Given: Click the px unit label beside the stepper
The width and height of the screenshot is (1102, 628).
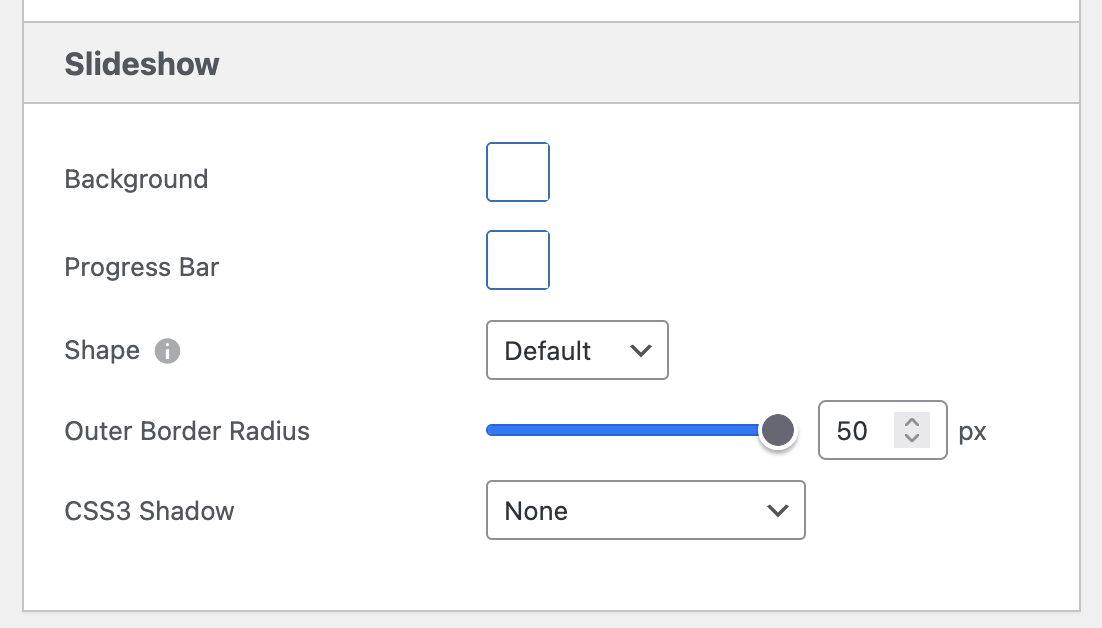Looking at the screenshot, I should (972, 431).
